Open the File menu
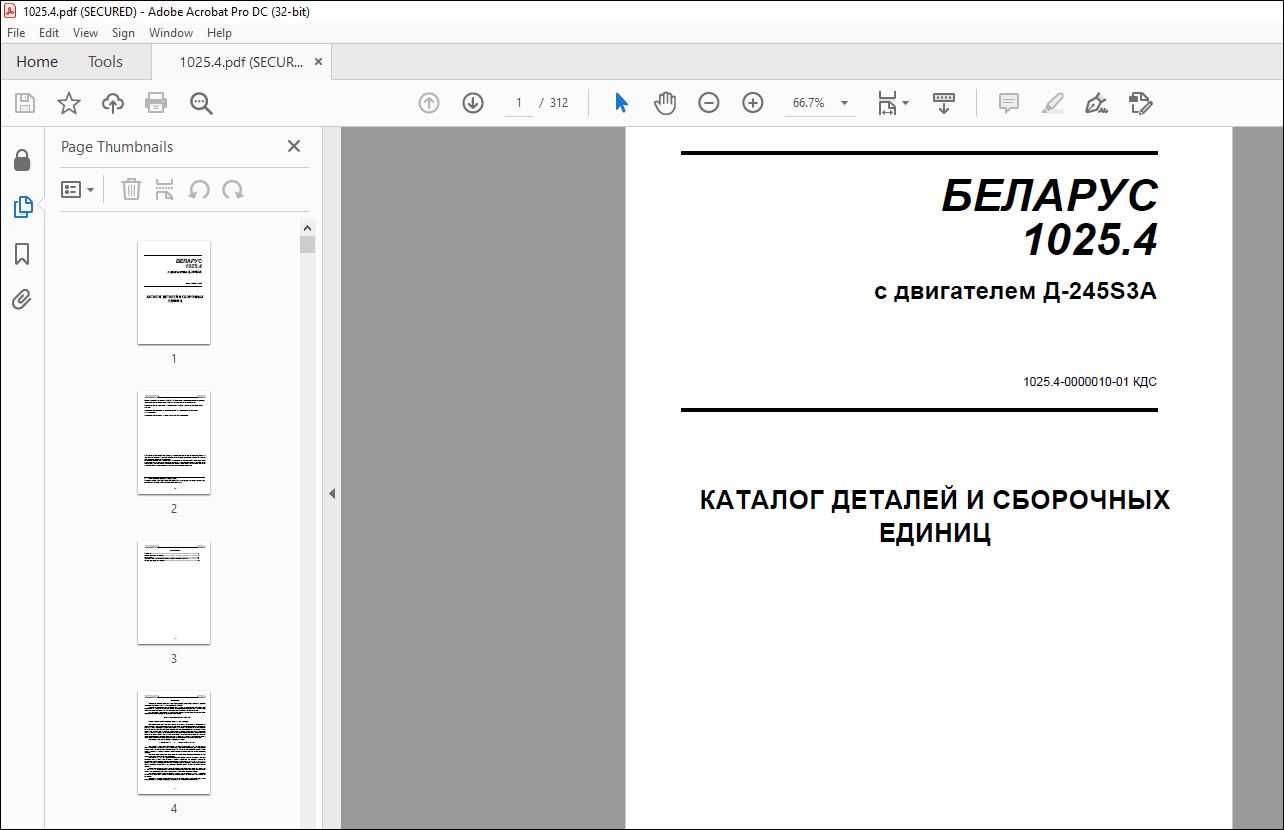The image size is (1284, 830). click(16, 33)
